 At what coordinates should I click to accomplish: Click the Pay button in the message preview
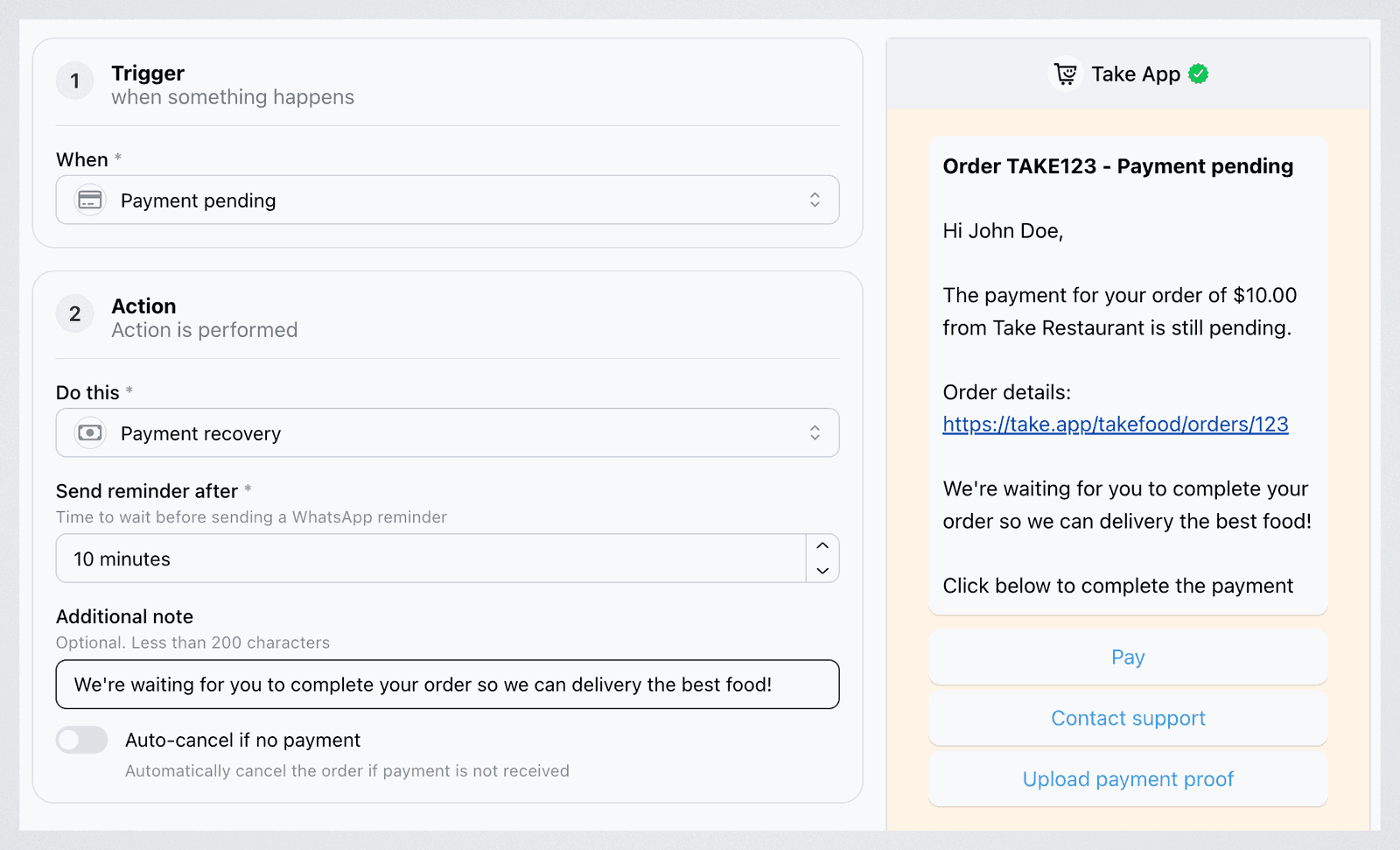[1128, 657]
